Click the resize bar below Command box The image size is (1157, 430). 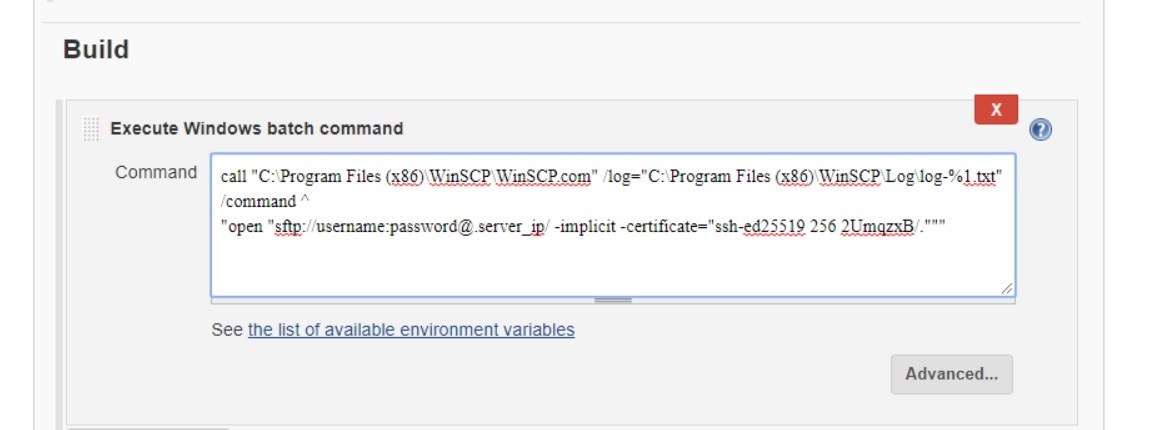click(x=613, y=299)
